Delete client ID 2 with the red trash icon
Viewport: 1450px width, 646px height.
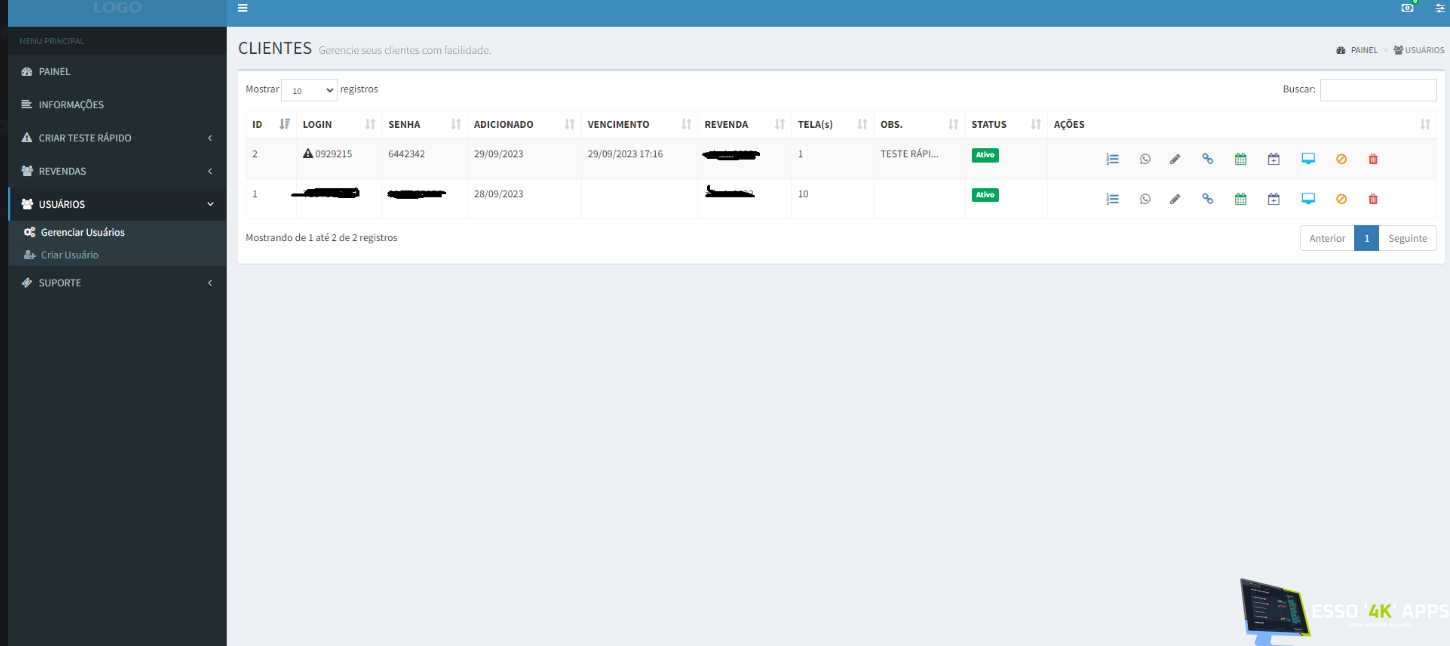pyautogui.click(x=1373, y=159)
